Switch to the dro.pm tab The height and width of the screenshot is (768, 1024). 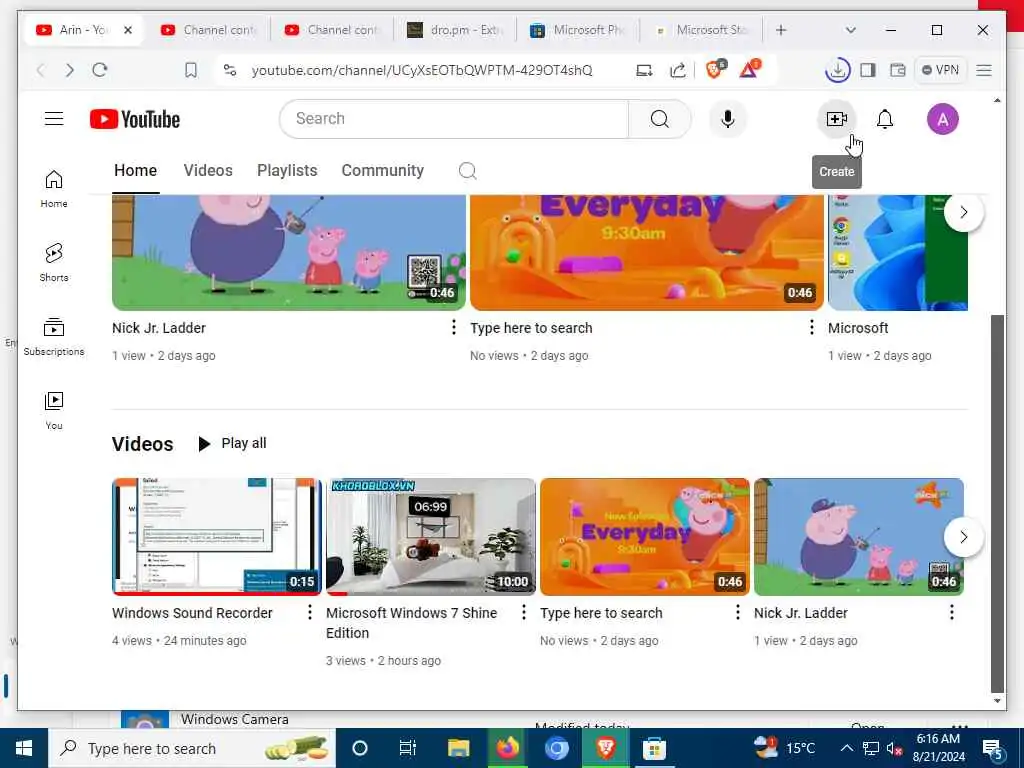456,30
